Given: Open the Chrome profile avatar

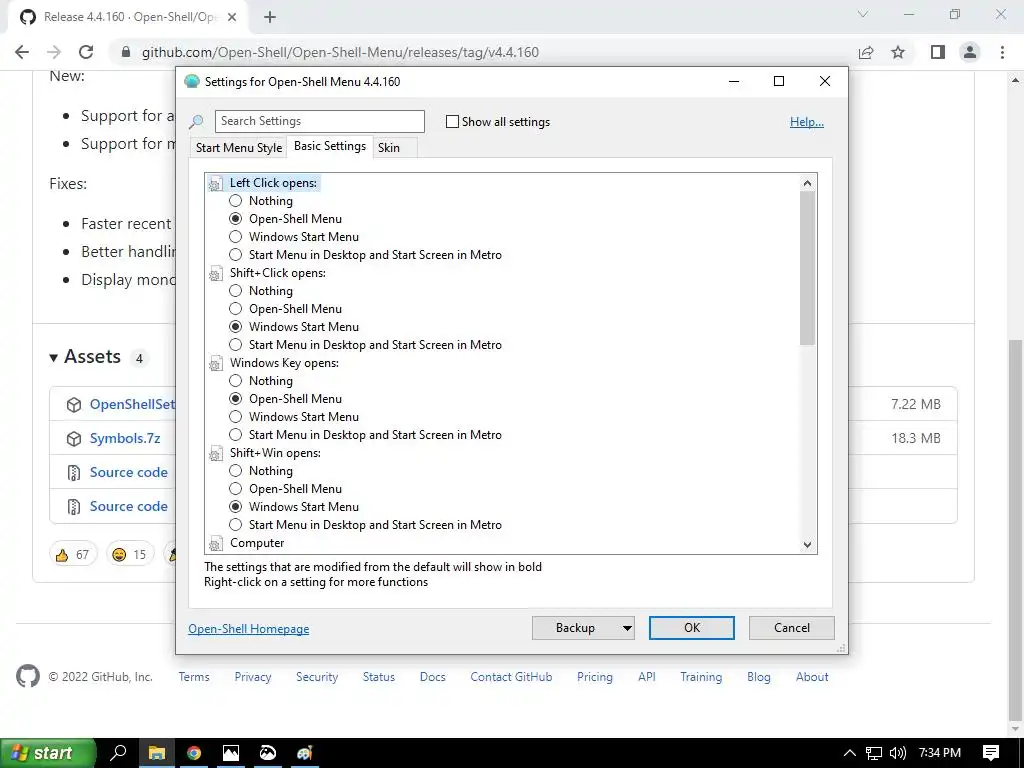Looking at the screenshot, I should tap(970, 52).
